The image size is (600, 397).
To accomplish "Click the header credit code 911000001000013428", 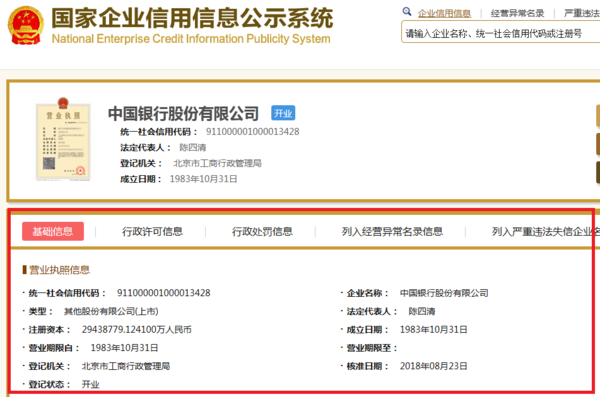I will [x=253, y=132].
